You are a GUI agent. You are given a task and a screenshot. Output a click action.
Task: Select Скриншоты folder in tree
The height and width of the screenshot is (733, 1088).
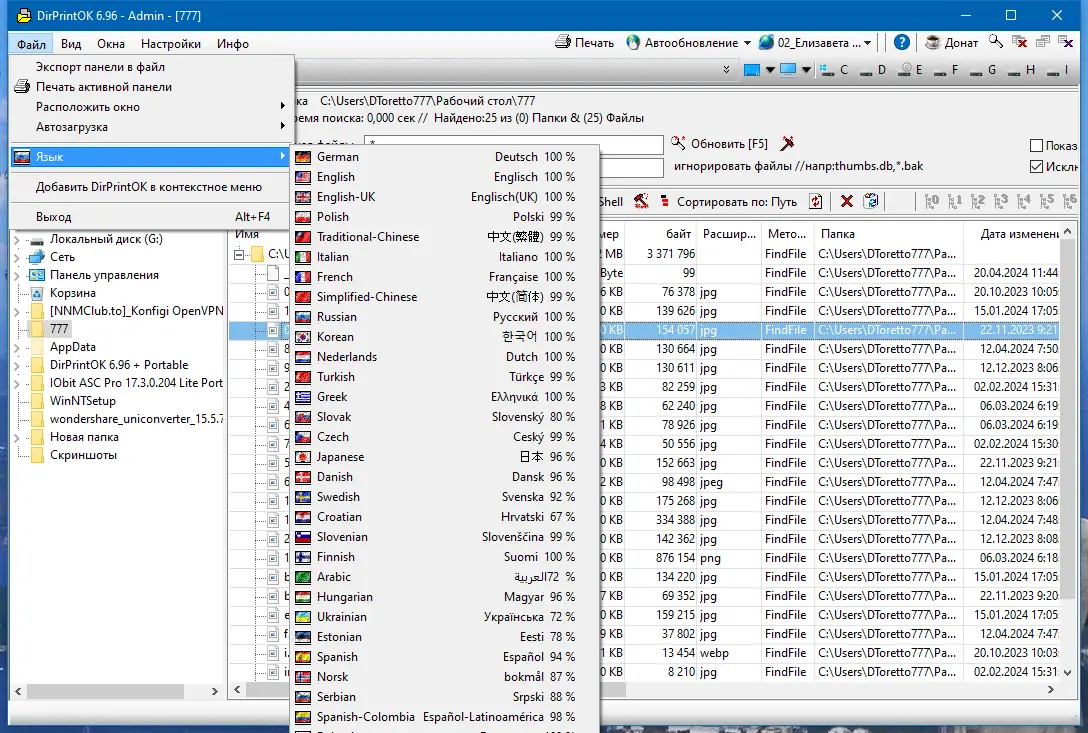[83, 455]
